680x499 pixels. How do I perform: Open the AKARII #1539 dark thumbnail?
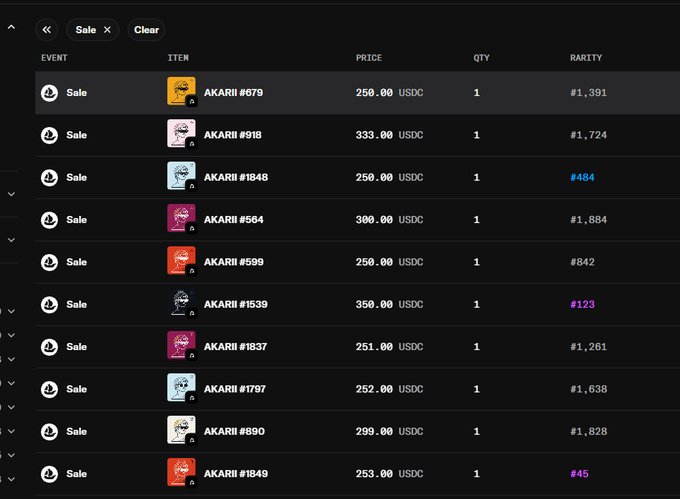pyautogui.click(x=181, y=303)
